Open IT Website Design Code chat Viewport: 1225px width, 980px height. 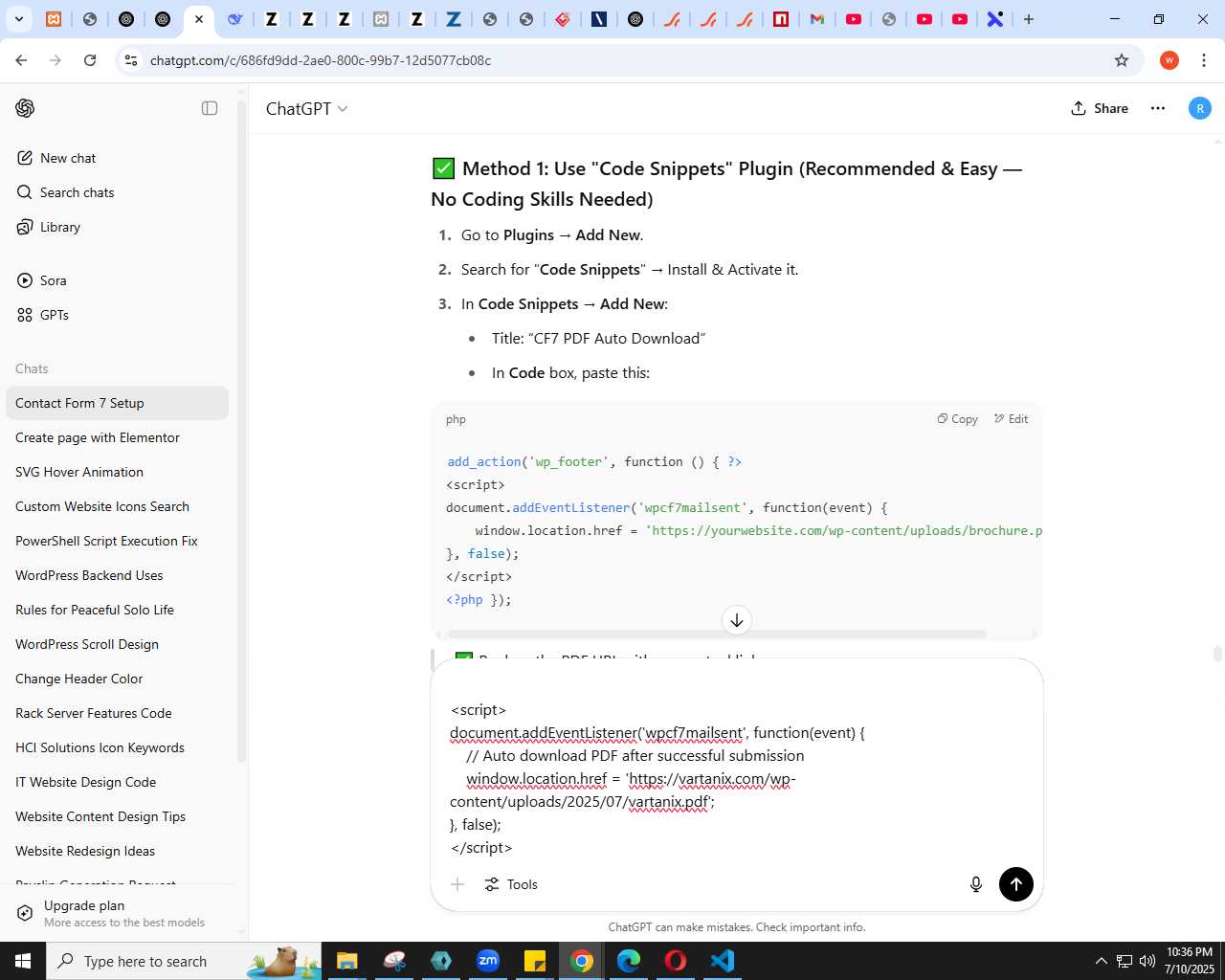[x=117, y=782]
